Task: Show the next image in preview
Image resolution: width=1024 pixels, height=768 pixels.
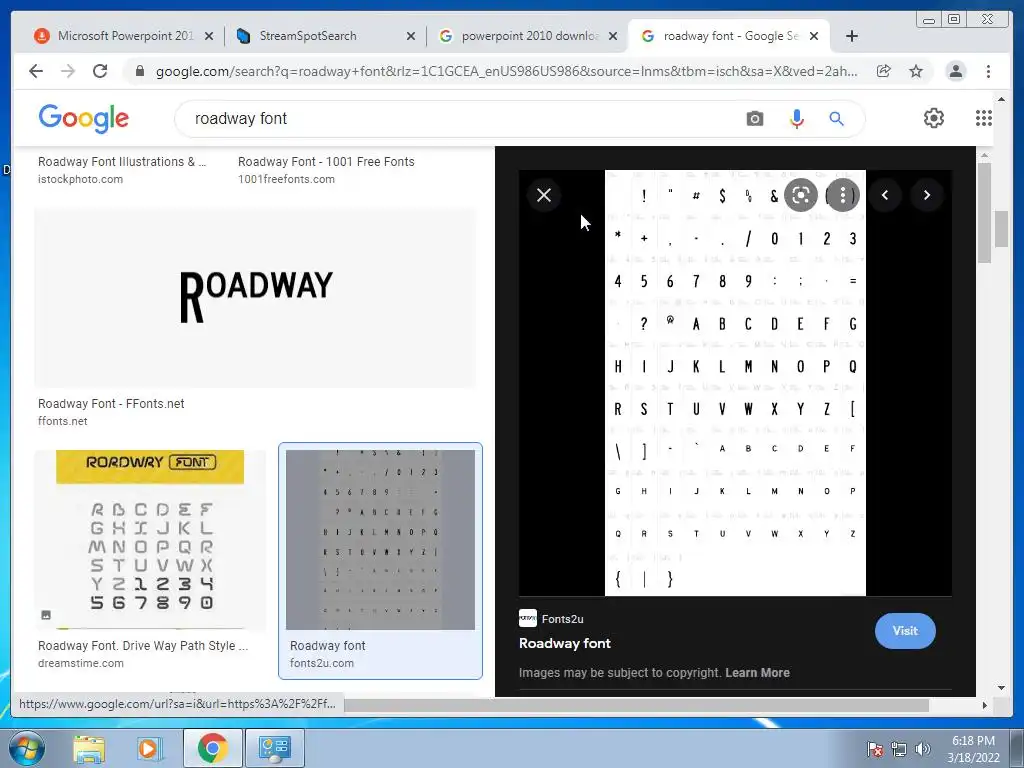Action: pyautogui.click(x=927, y=195)
